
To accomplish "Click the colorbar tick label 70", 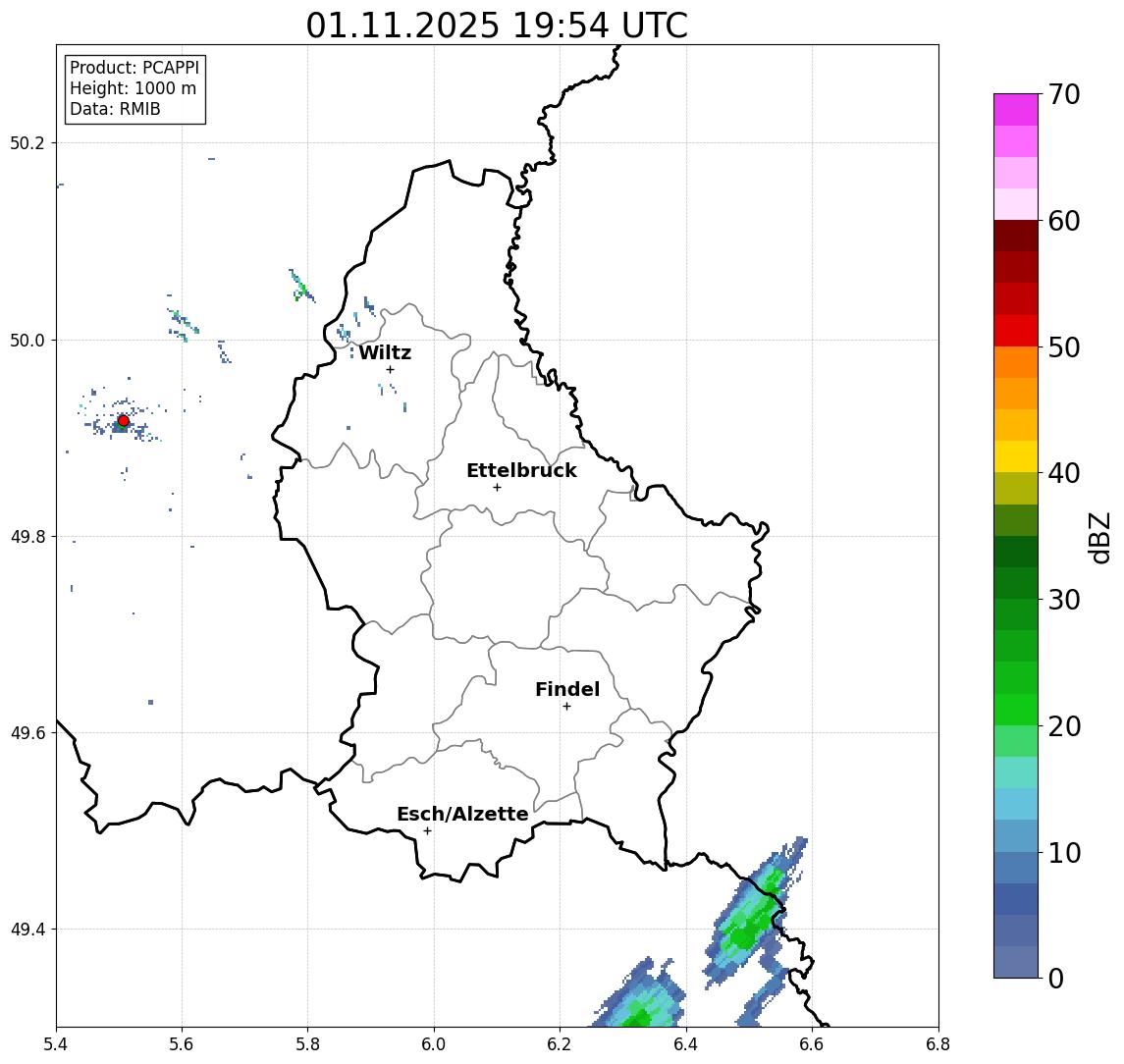I will point(1064,94).
